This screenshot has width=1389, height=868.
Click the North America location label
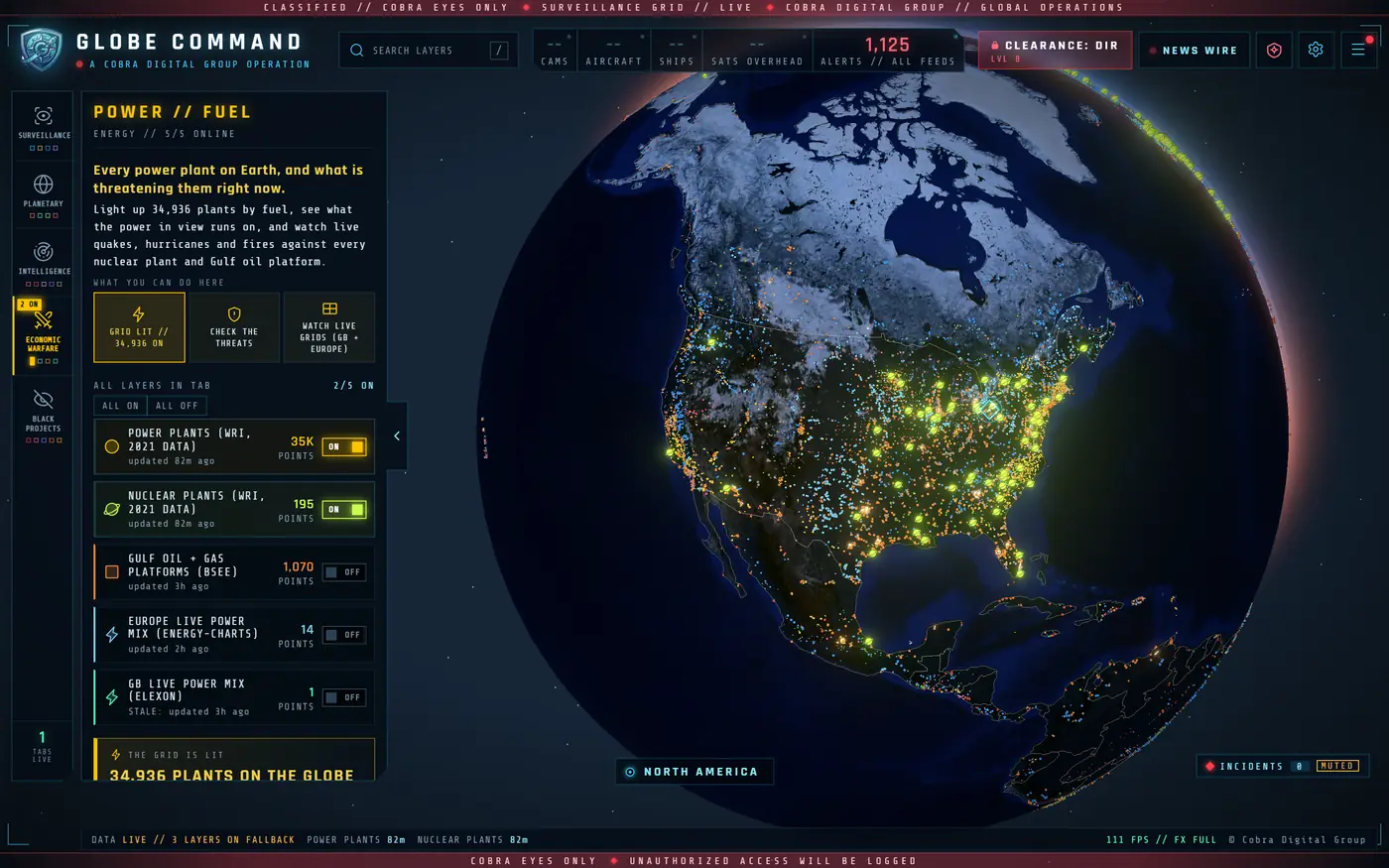click(x=694, y=772)
